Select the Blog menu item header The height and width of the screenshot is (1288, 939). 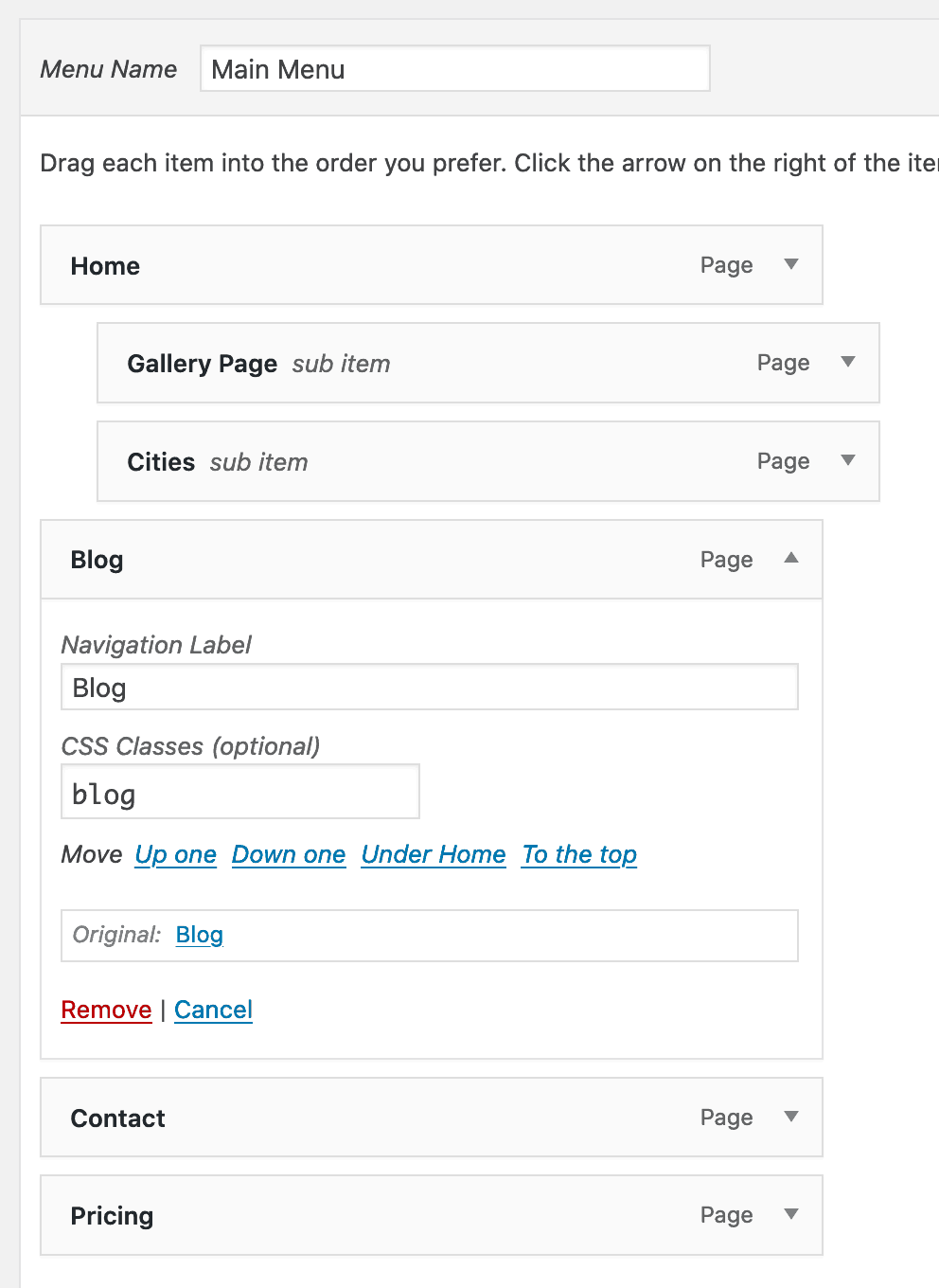tap(97, 559)
